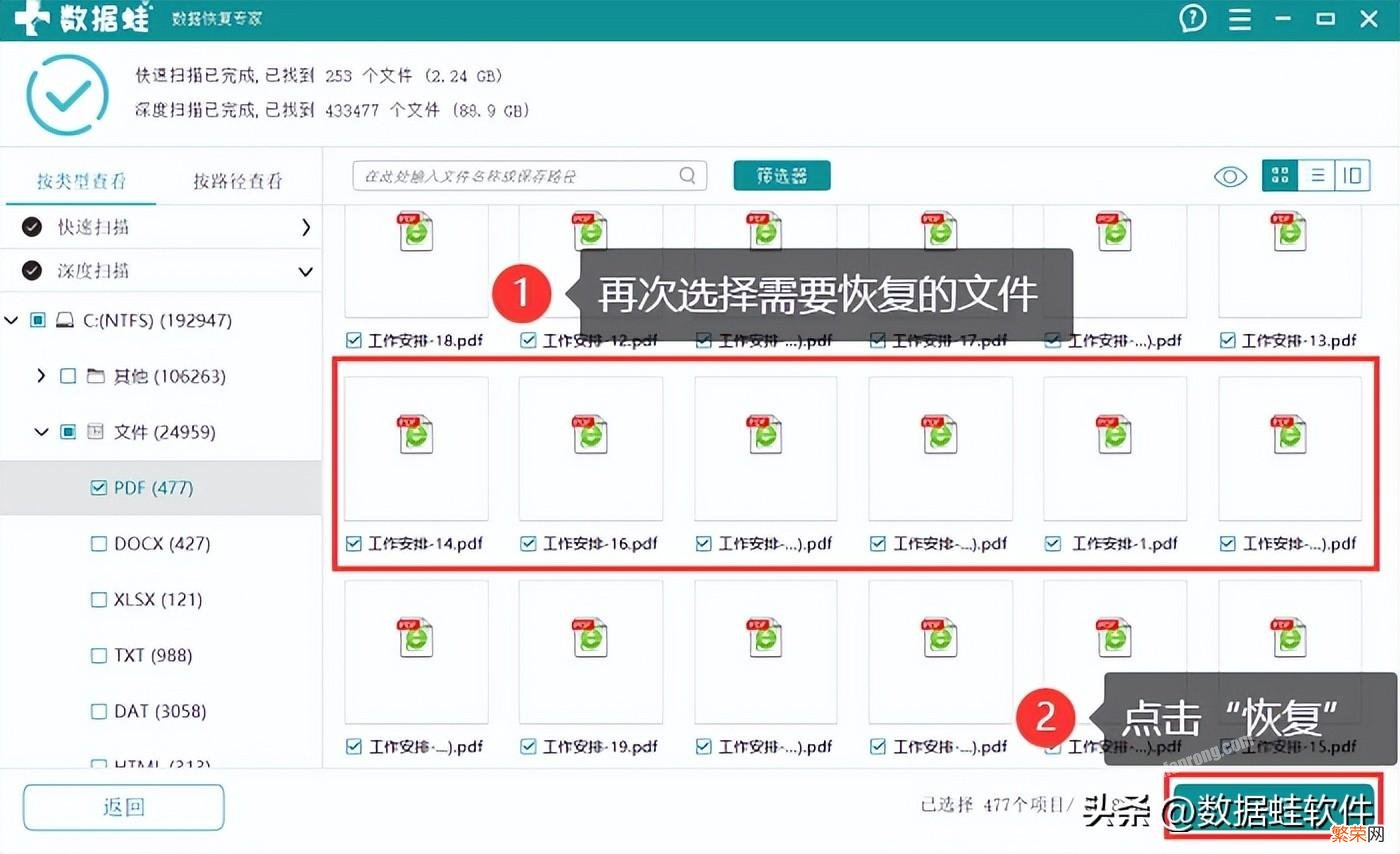Uncheck 工作安排-18.pdf file checkbox
The width and height of the screenshot is (1400, 854).
click(x=353, y=340)
